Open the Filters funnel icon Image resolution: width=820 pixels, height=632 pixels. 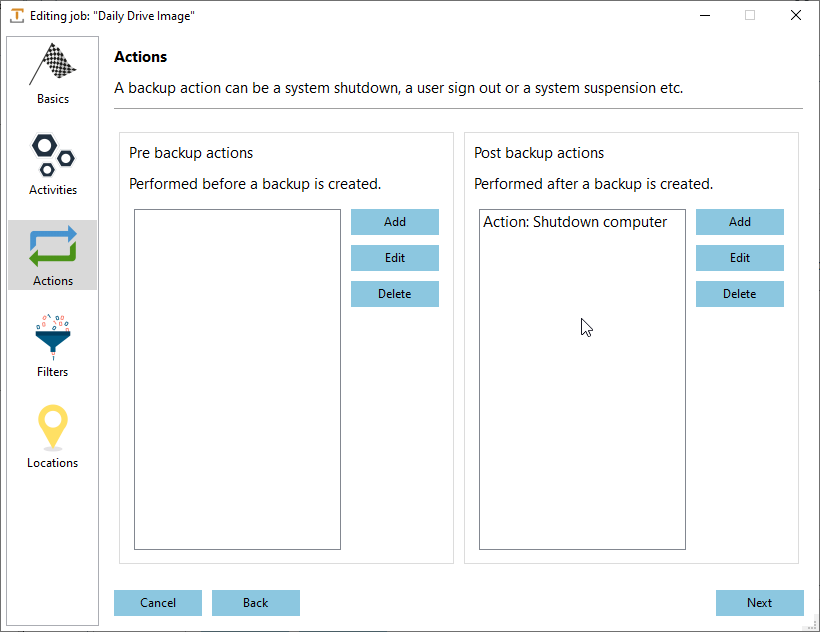[52, 337]
